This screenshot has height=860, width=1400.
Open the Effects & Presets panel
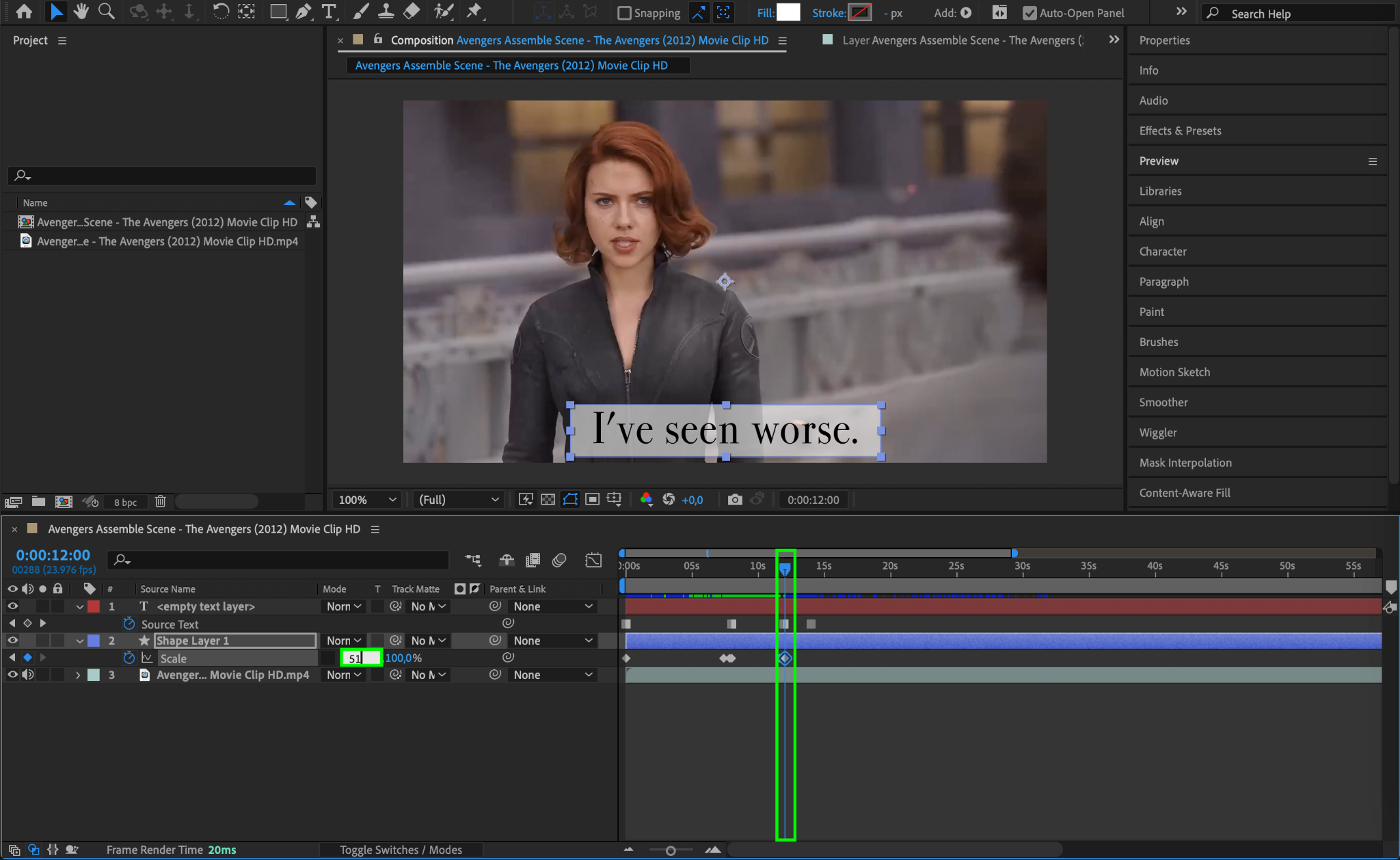click(x=1180, y=131)
